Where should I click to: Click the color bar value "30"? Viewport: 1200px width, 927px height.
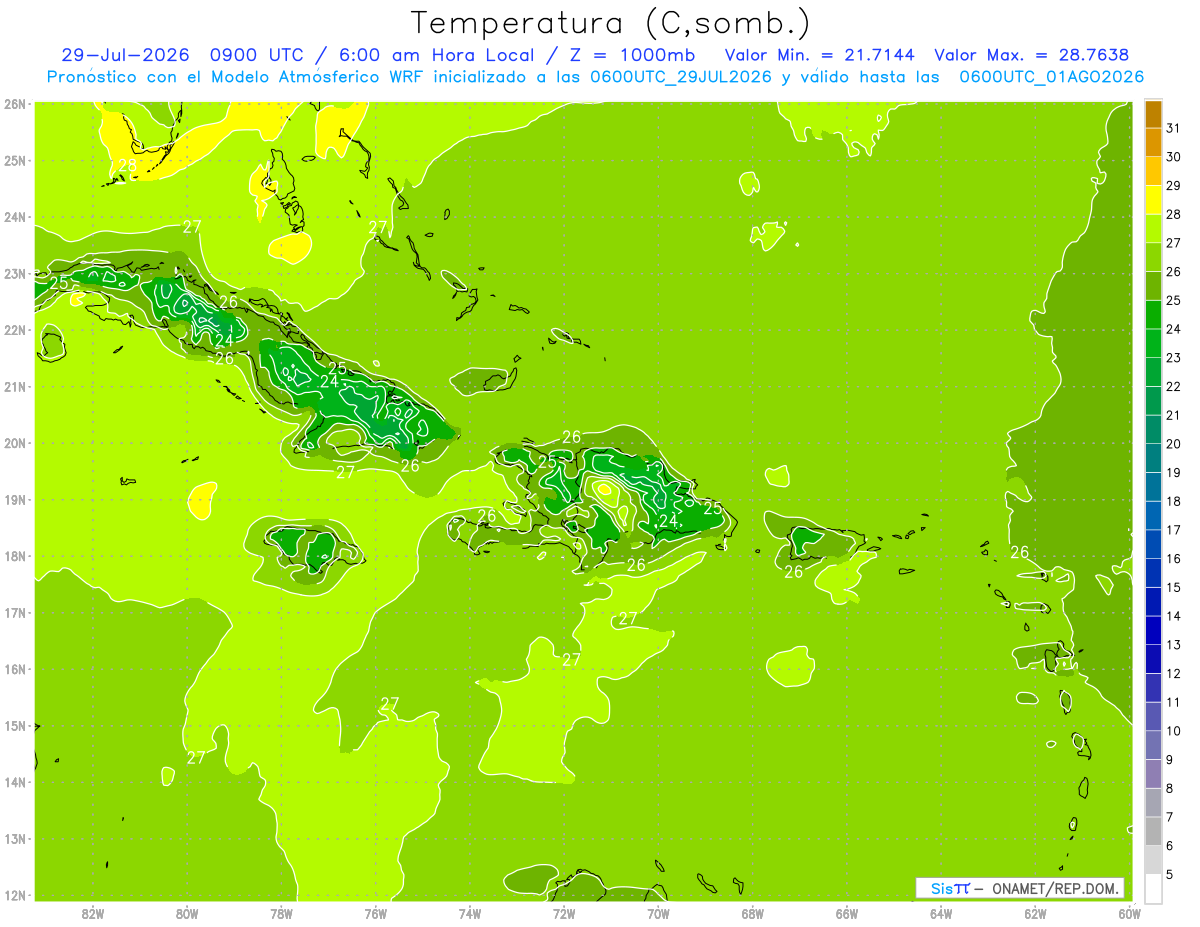pos(1173,157)
